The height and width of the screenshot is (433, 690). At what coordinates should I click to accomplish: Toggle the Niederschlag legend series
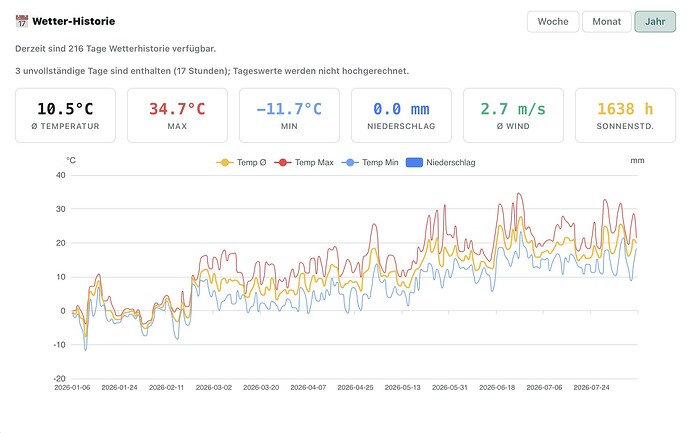(x=440, y=162)
